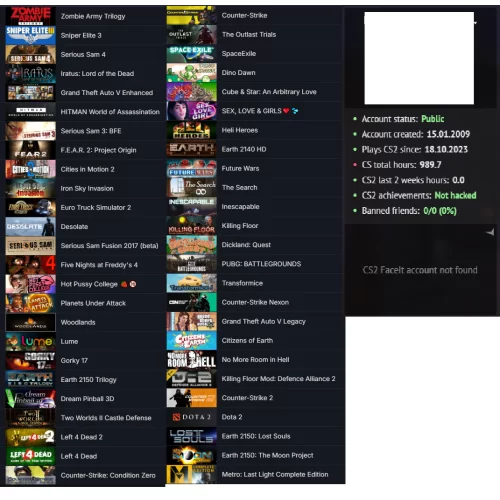
Task: Select the Dota 2 logo banner
Action: 191,417
